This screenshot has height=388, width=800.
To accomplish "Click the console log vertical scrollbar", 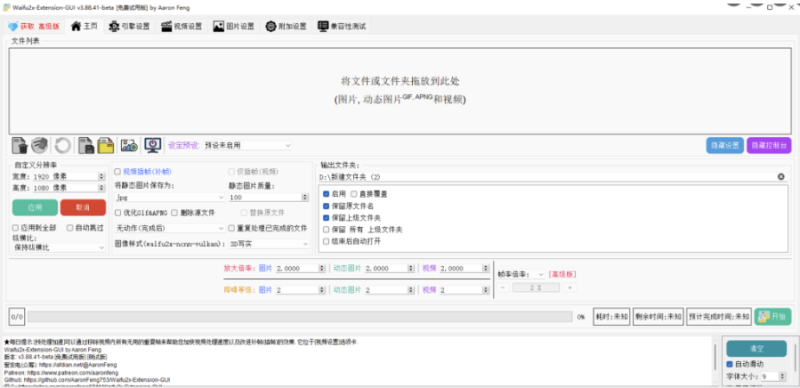I will (714, 361).
